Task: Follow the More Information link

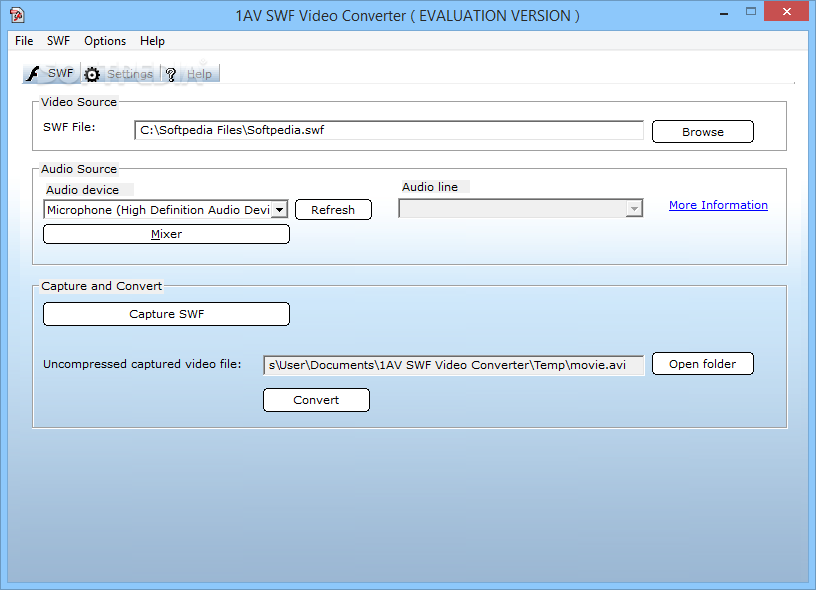Action: [718, 205]
